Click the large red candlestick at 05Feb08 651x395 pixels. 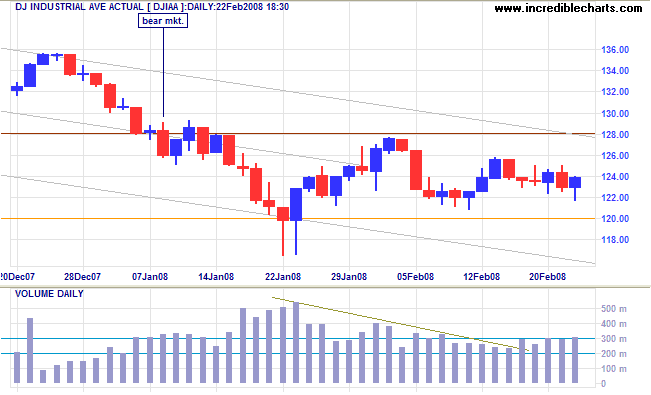(416, 170)
